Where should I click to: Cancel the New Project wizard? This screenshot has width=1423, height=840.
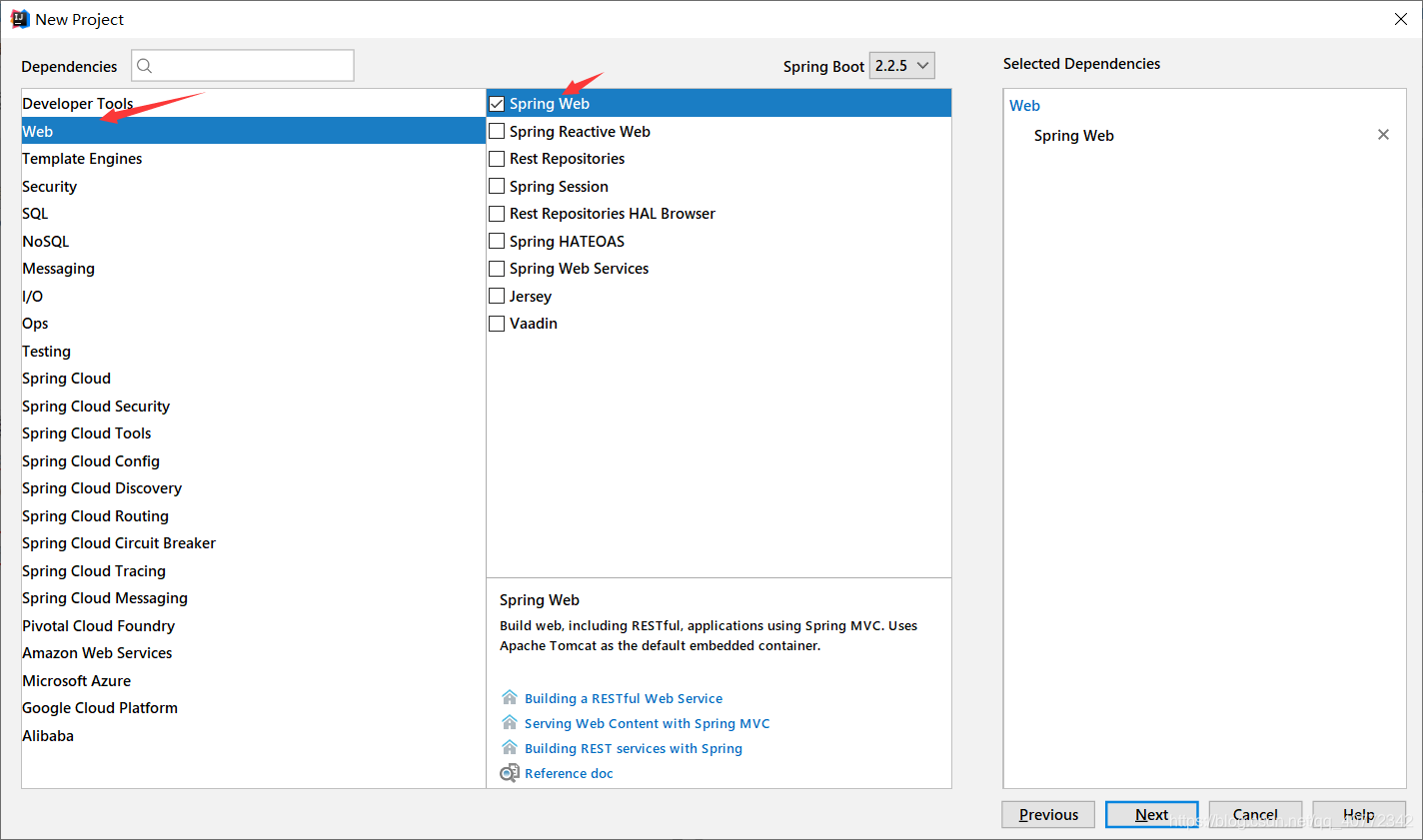pos(1255,814)
